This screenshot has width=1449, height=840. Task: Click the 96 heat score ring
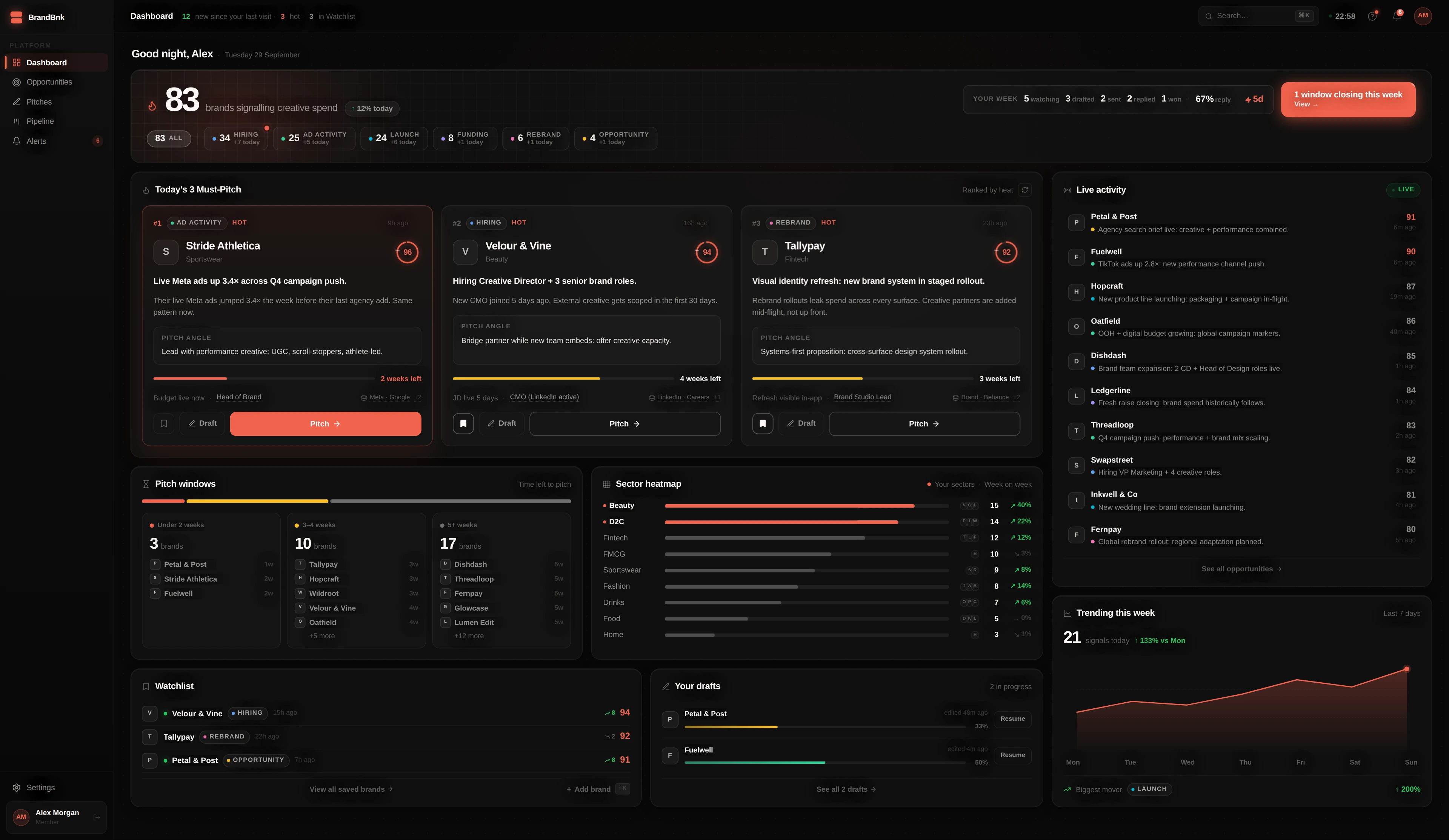click(407, 252)
